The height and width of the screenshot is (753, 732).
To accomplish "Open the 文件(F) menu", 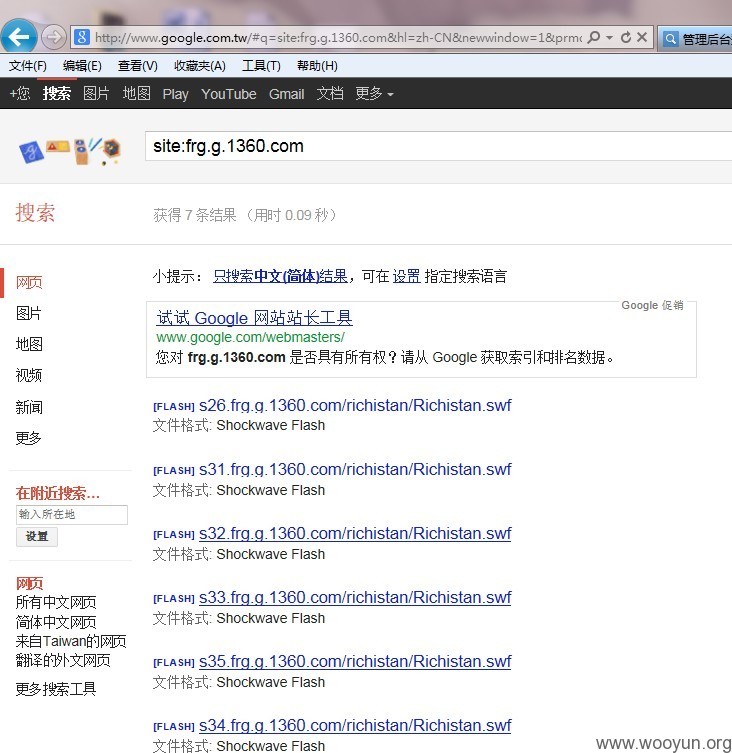I will 27,65.
